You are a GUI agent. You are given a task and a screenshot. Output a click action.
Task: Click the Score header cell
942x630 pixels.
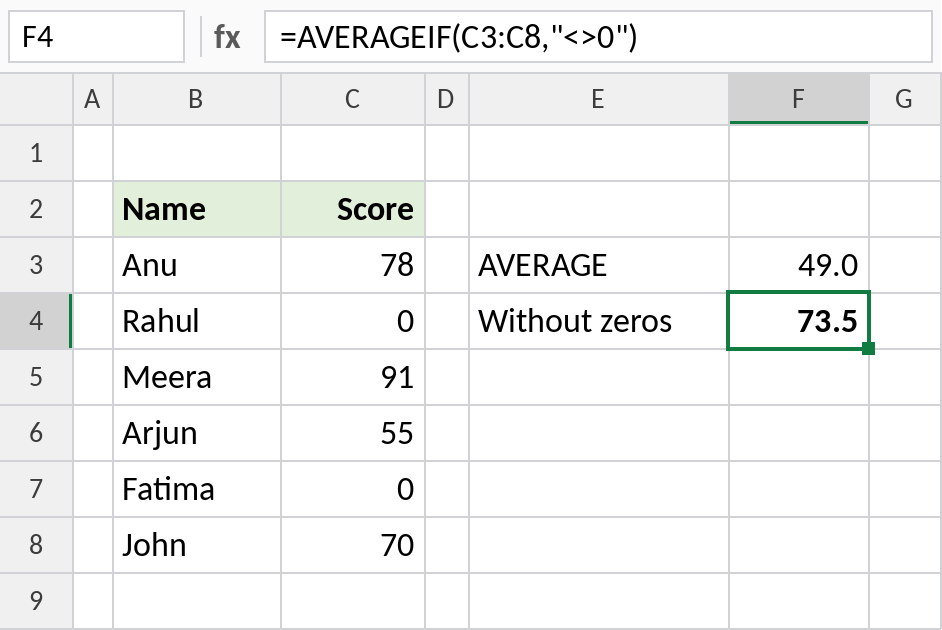pos(353,209)
